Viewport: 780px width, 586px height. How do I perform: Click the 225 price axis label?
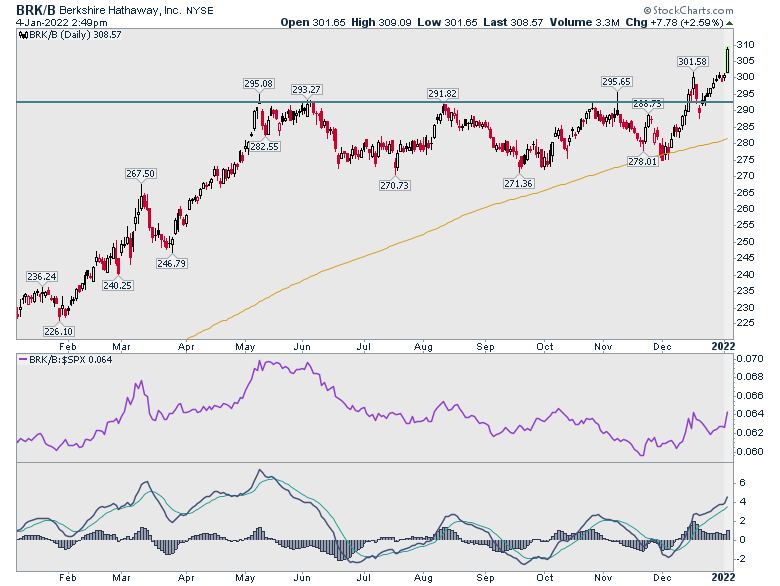pos(745,323)
